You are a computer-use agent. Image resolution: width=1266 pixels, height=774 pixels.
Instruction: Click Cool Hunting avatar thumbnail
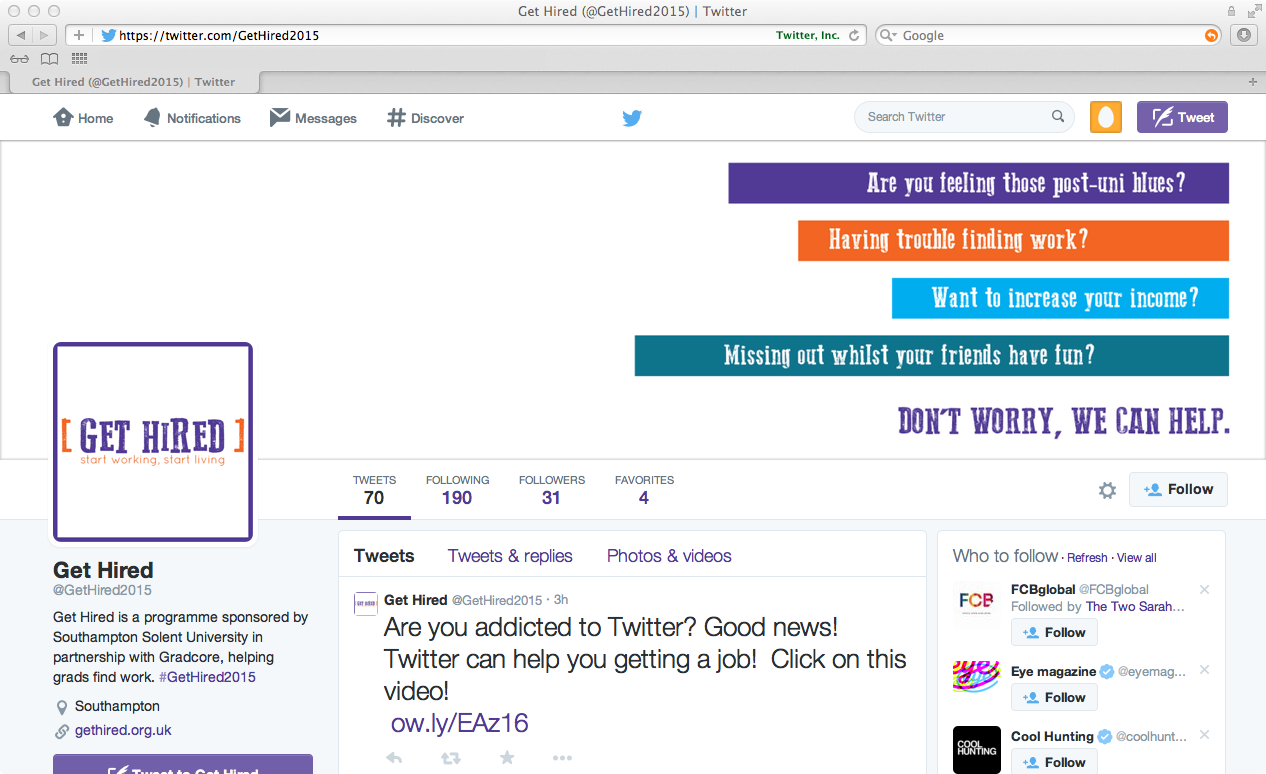point(977,750)
